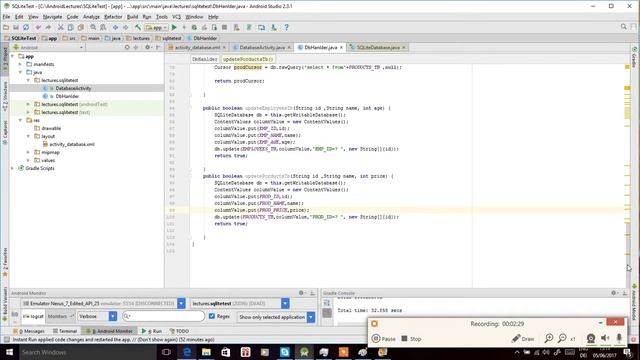This screenshot has height=360, width=640.
Task: Open File Explorer from taskbar
Action: [206, 352]
